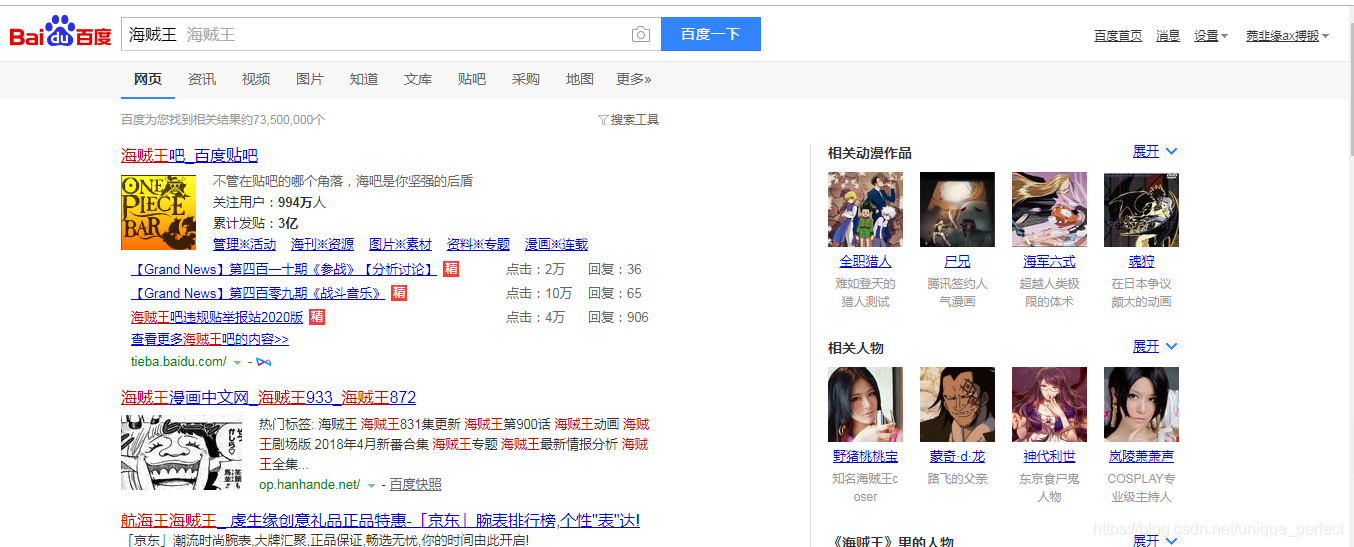
Task: Open 【Grand News】第四百一十期《参战》 post
Action: click(284, 269)
